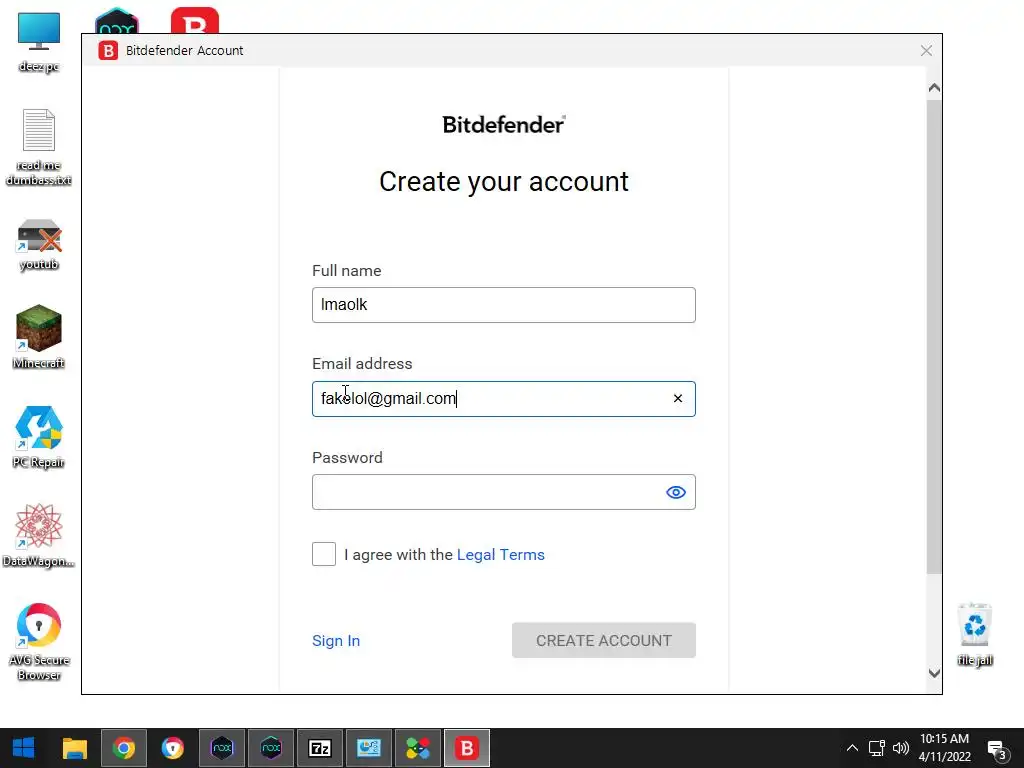Open DataWagon desktop shortcut
This screenshot has width=1024, height=768.
[39, 536]
